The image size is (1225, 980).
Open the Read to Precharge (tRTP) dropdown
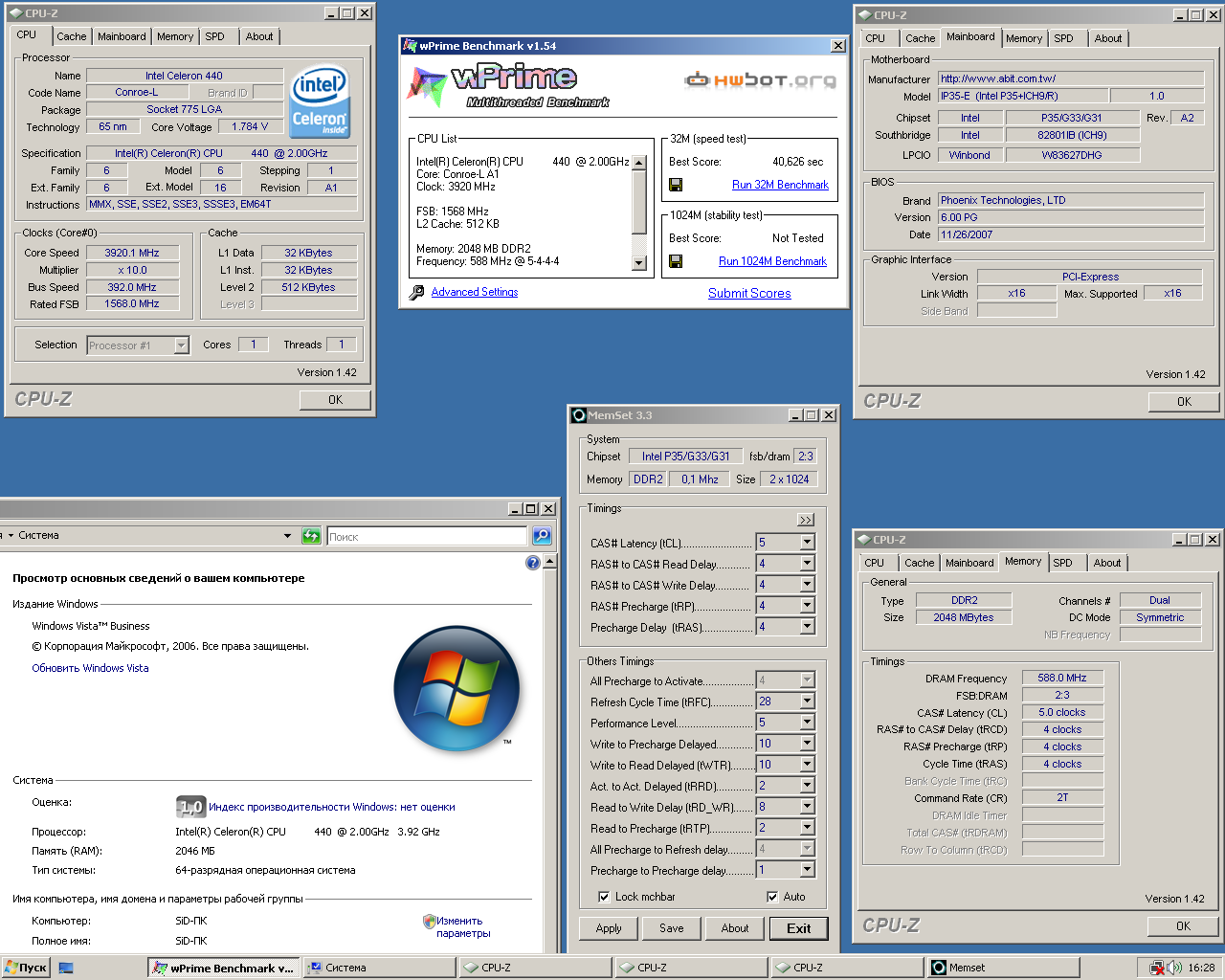(x=807, y=827)
